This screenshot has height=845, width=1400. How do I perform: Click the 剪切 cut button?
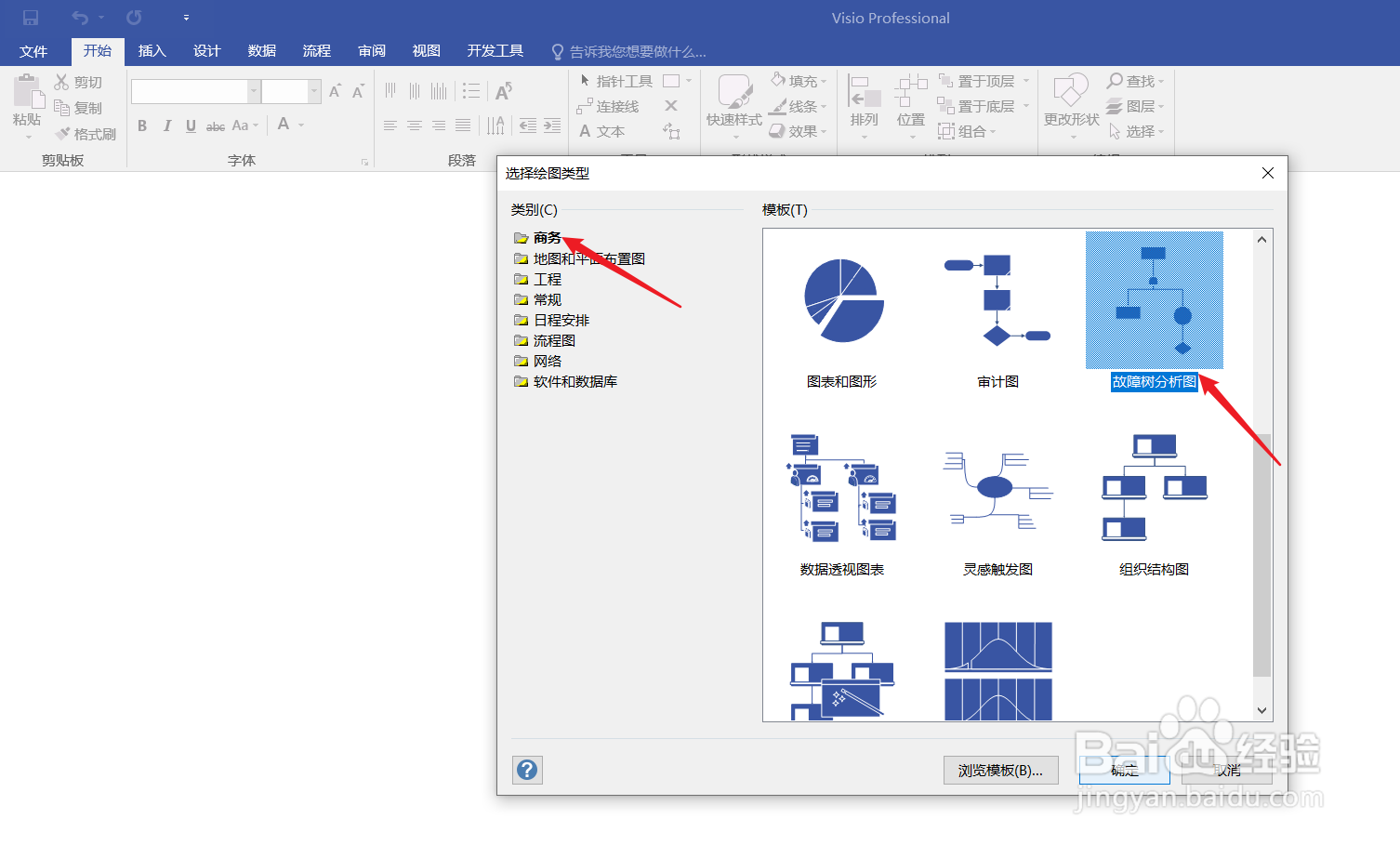78,83
